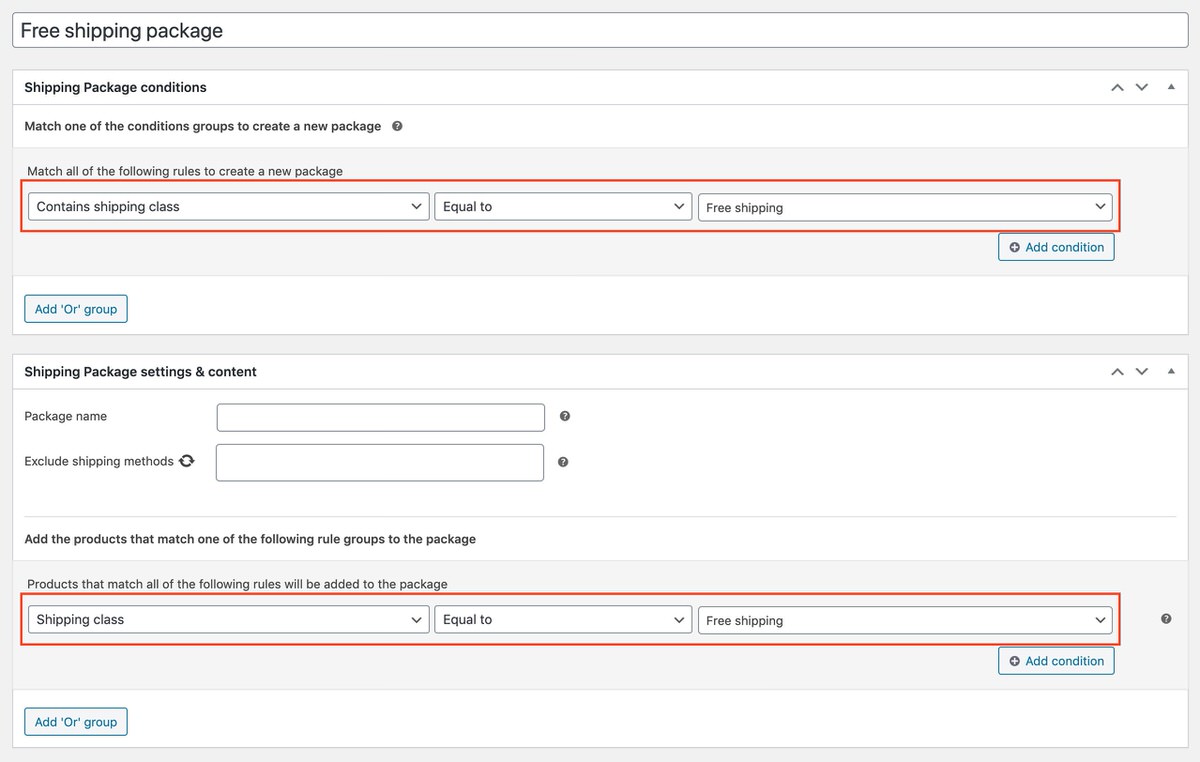
Task: Click the help icon beside Exclude shipping methods field
Action: pyautogui.click(x=564, y=462)
